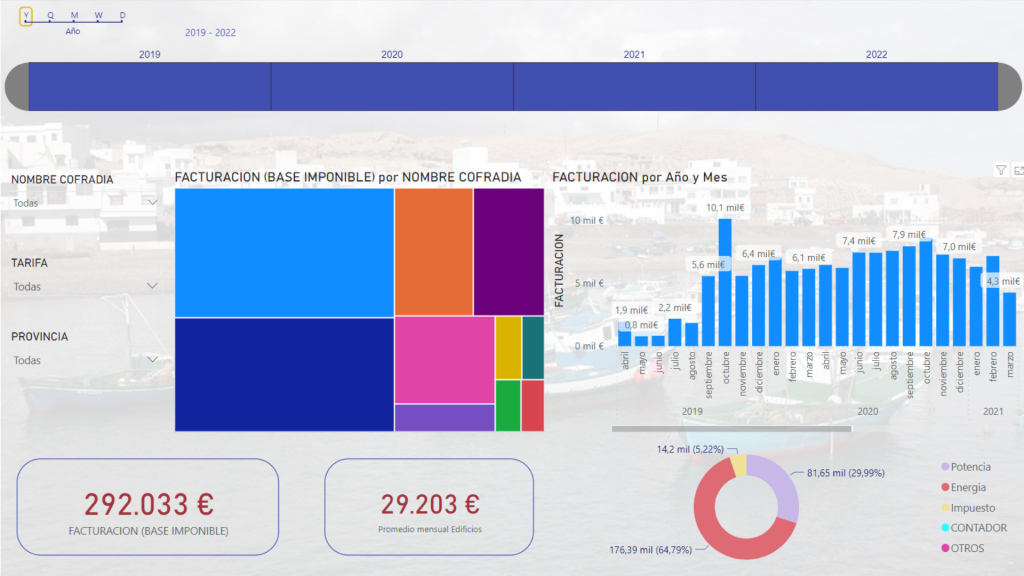Click the 292.033 € facturación card
The height and width of the screenshot is (576, 1024).
[x=148, y=506]
